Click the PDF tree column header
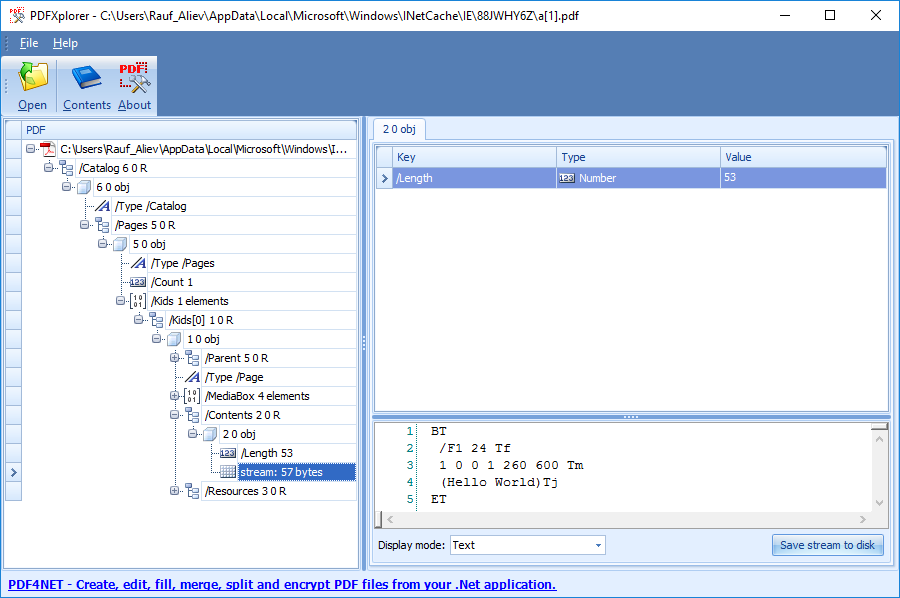The image size is (900, 598). (x=189, y=130)
